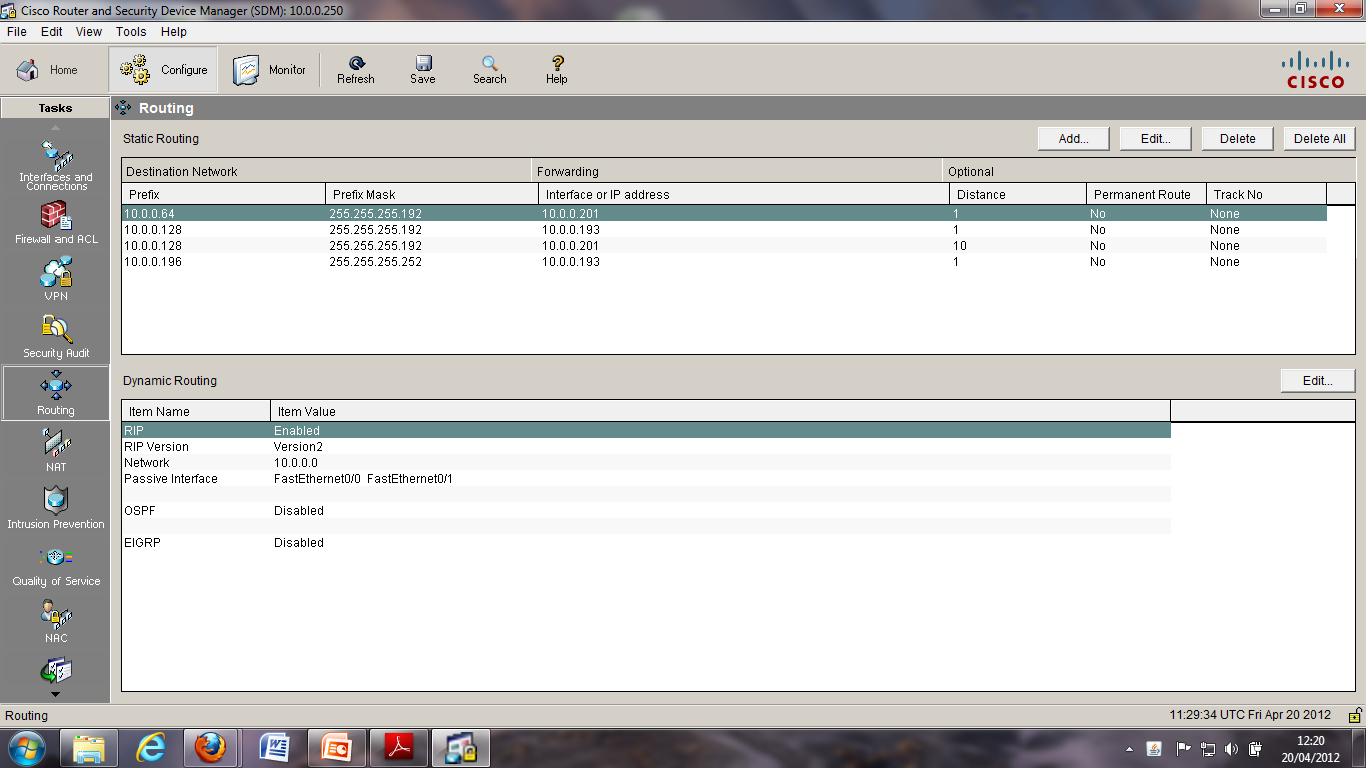The image size is (1366, 768).
Task: Click Permanent Route column header
Action: click(1146, 194)
